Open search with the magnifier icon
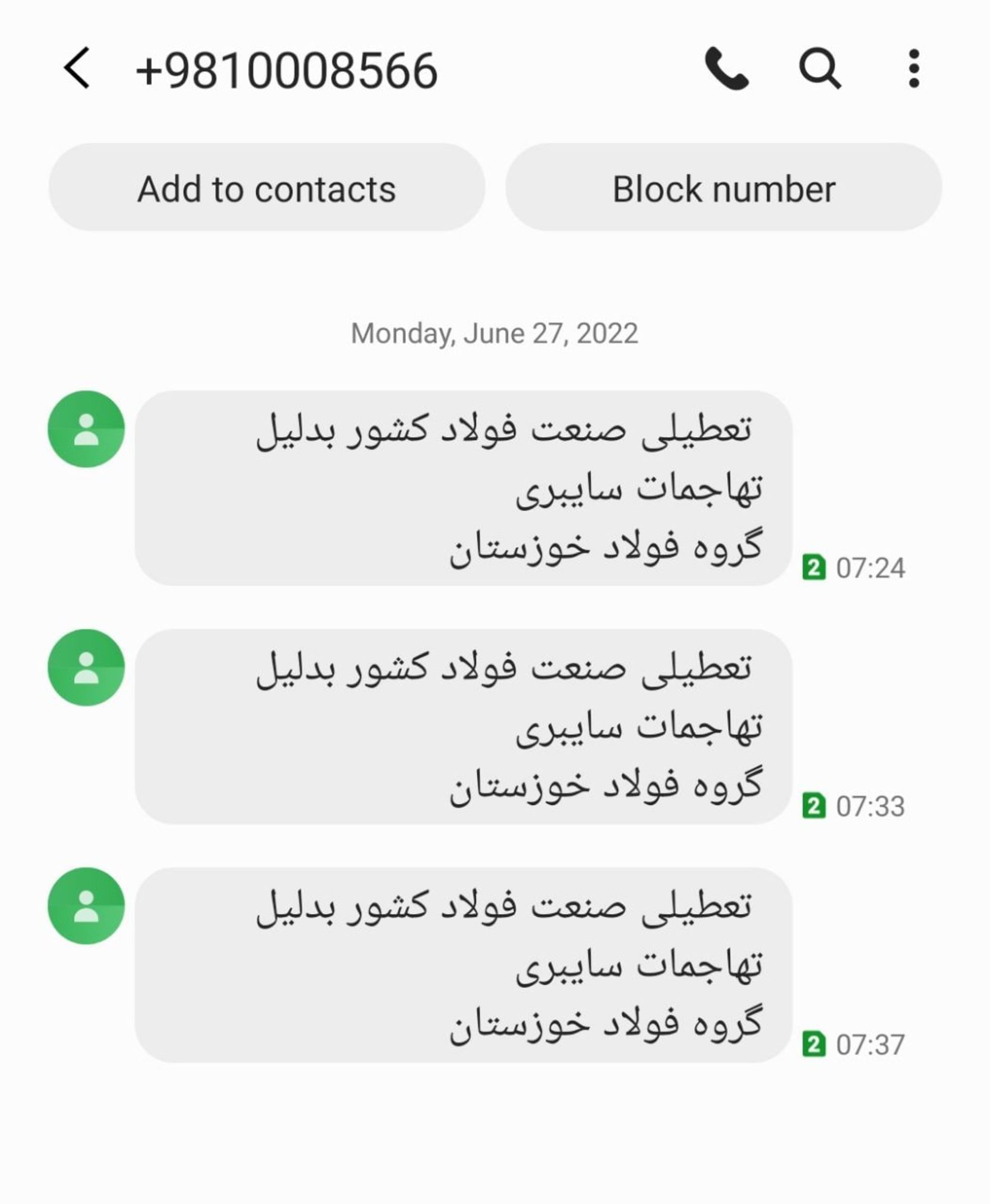This screenshot has height=1204, width=990. tap(819, 69)
